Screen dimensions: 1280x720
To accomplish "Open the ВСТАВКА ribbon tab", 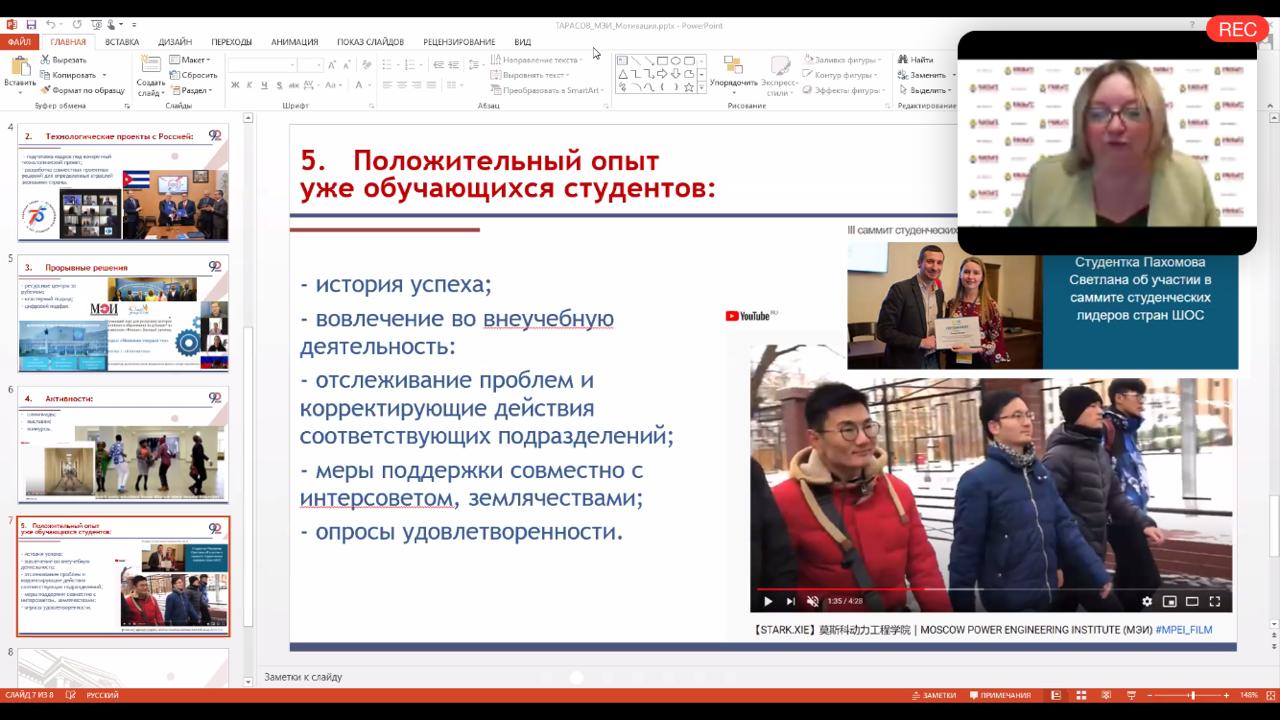I will pyautogui.click(x=122, y=42).
